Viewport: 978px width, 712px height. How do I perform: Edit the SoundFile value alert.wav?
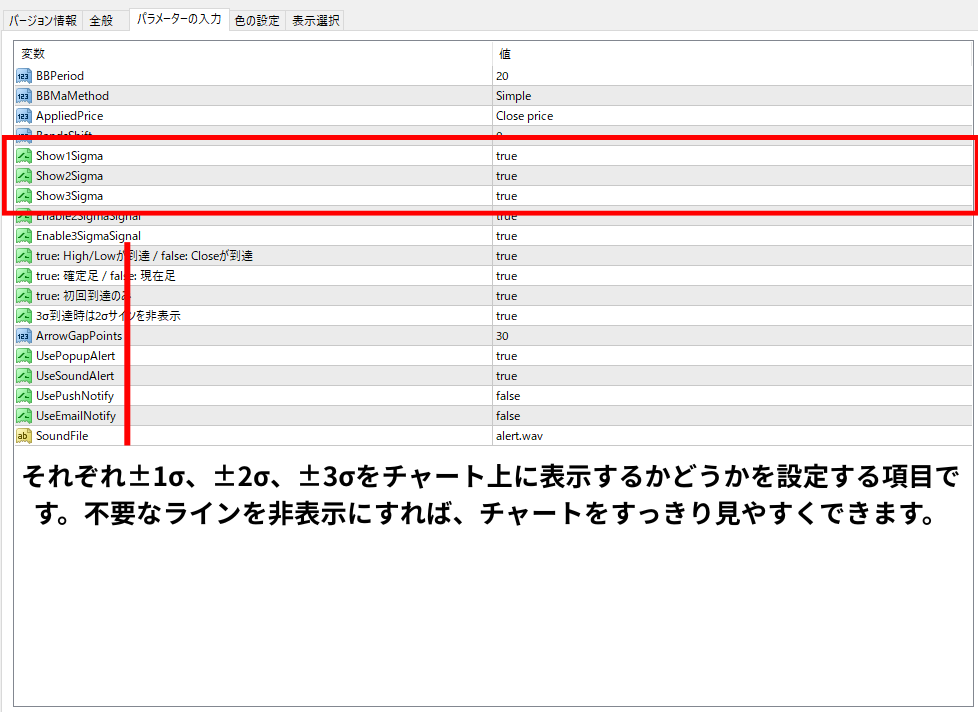pos(519,436)
